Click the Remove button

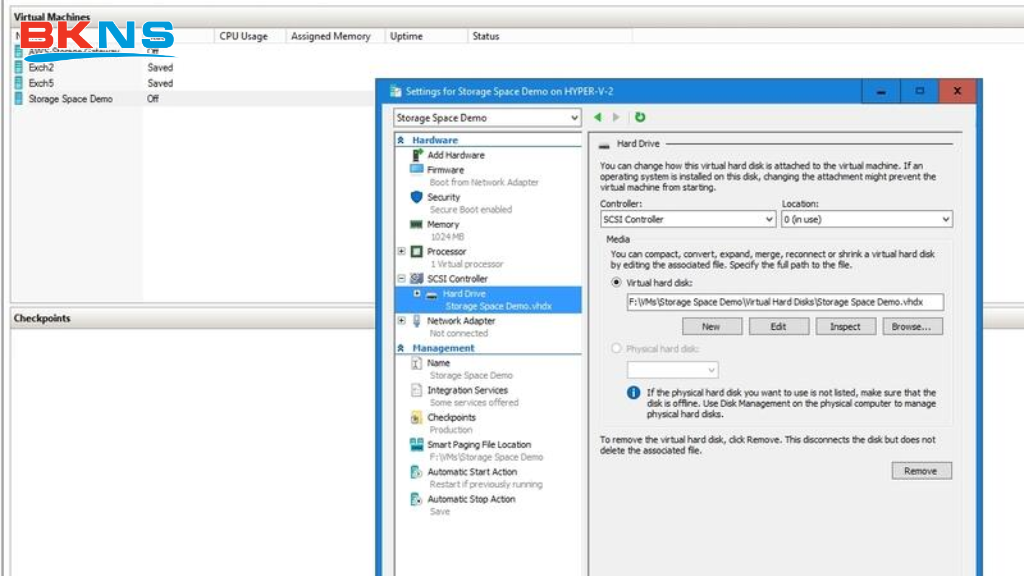[920, 471]
